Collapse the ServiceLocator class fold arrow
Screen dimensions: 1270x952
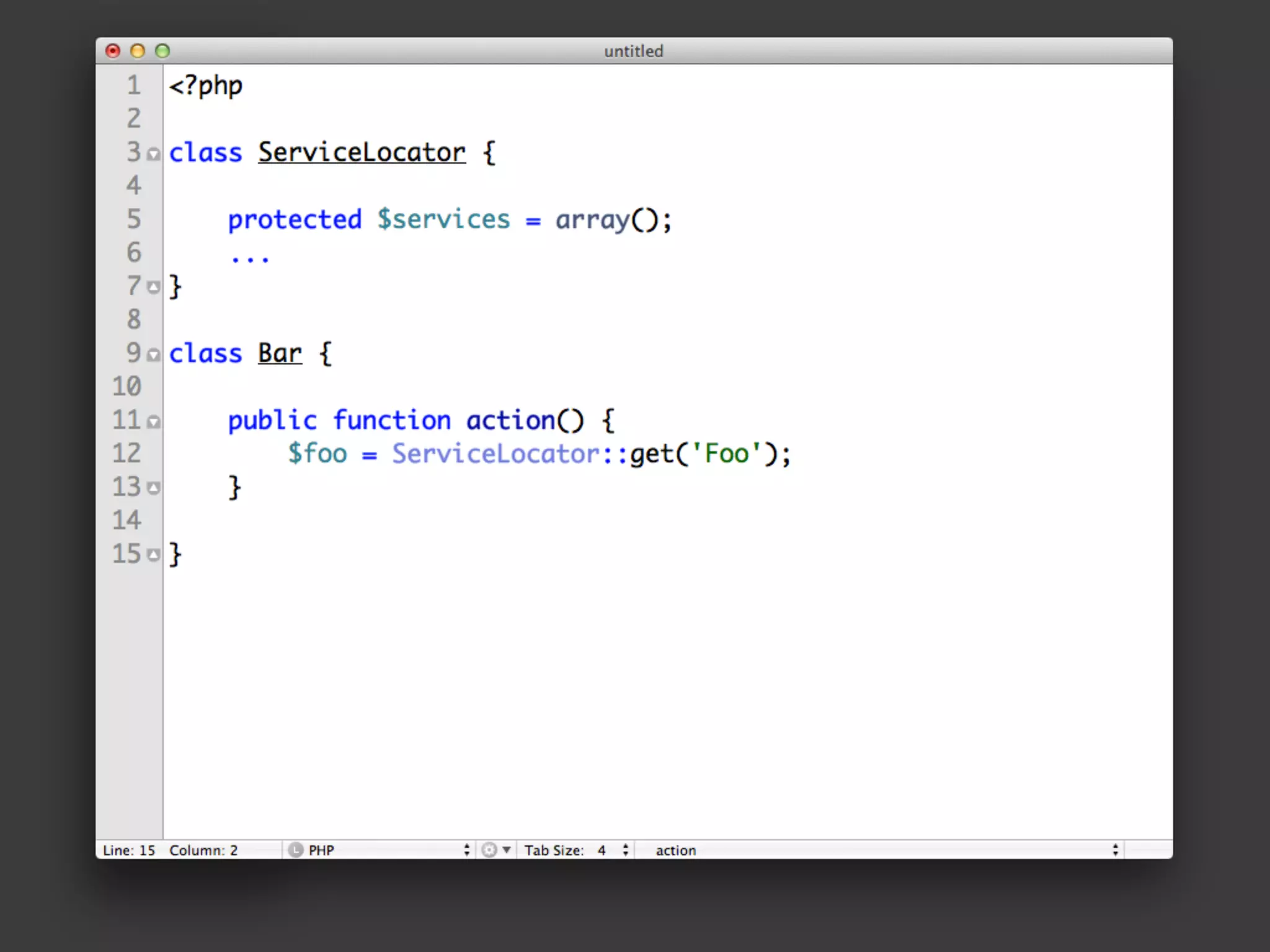coord(154,154)
